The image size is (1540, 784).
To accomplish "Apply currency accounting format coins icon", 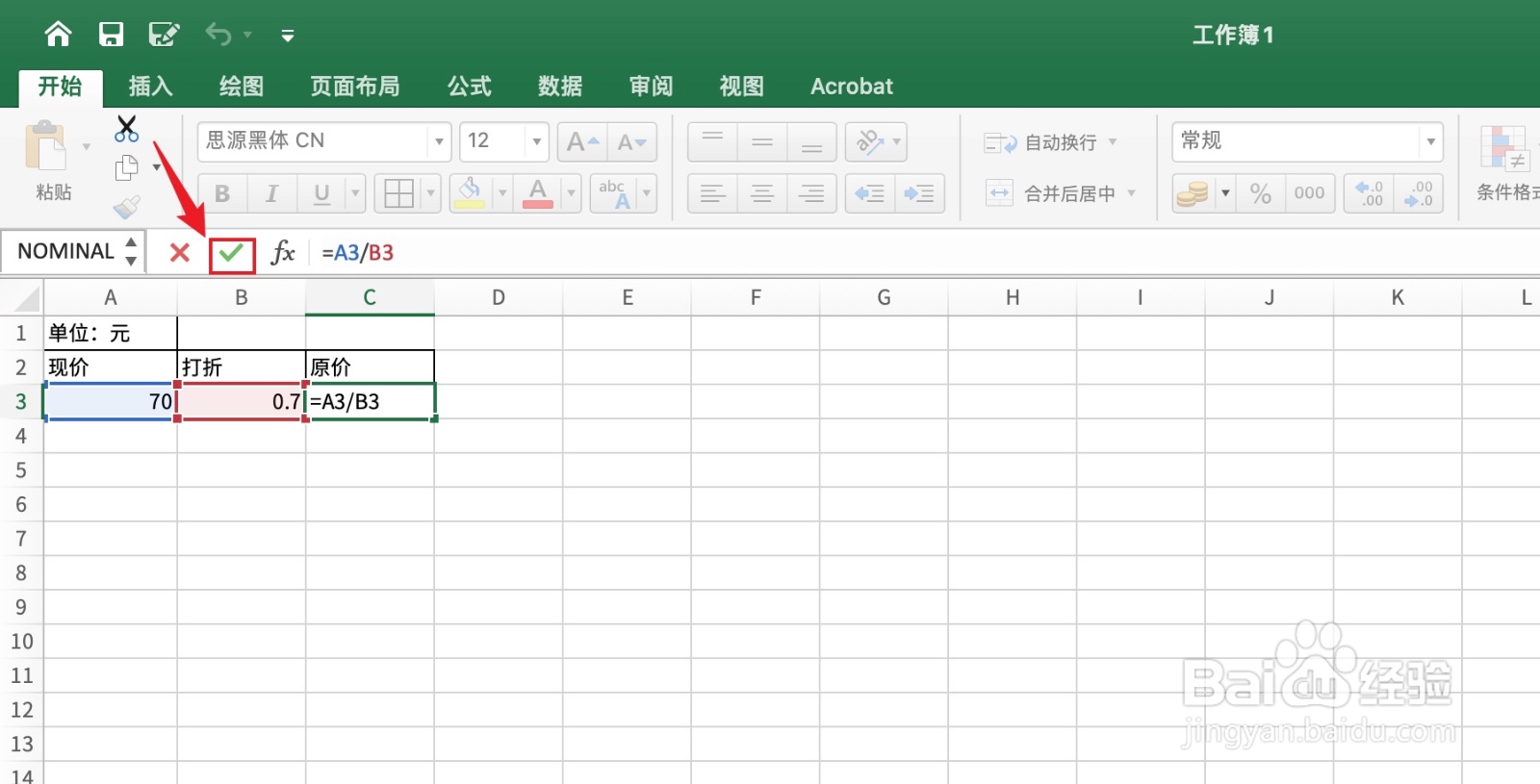I will point(1193,193).
